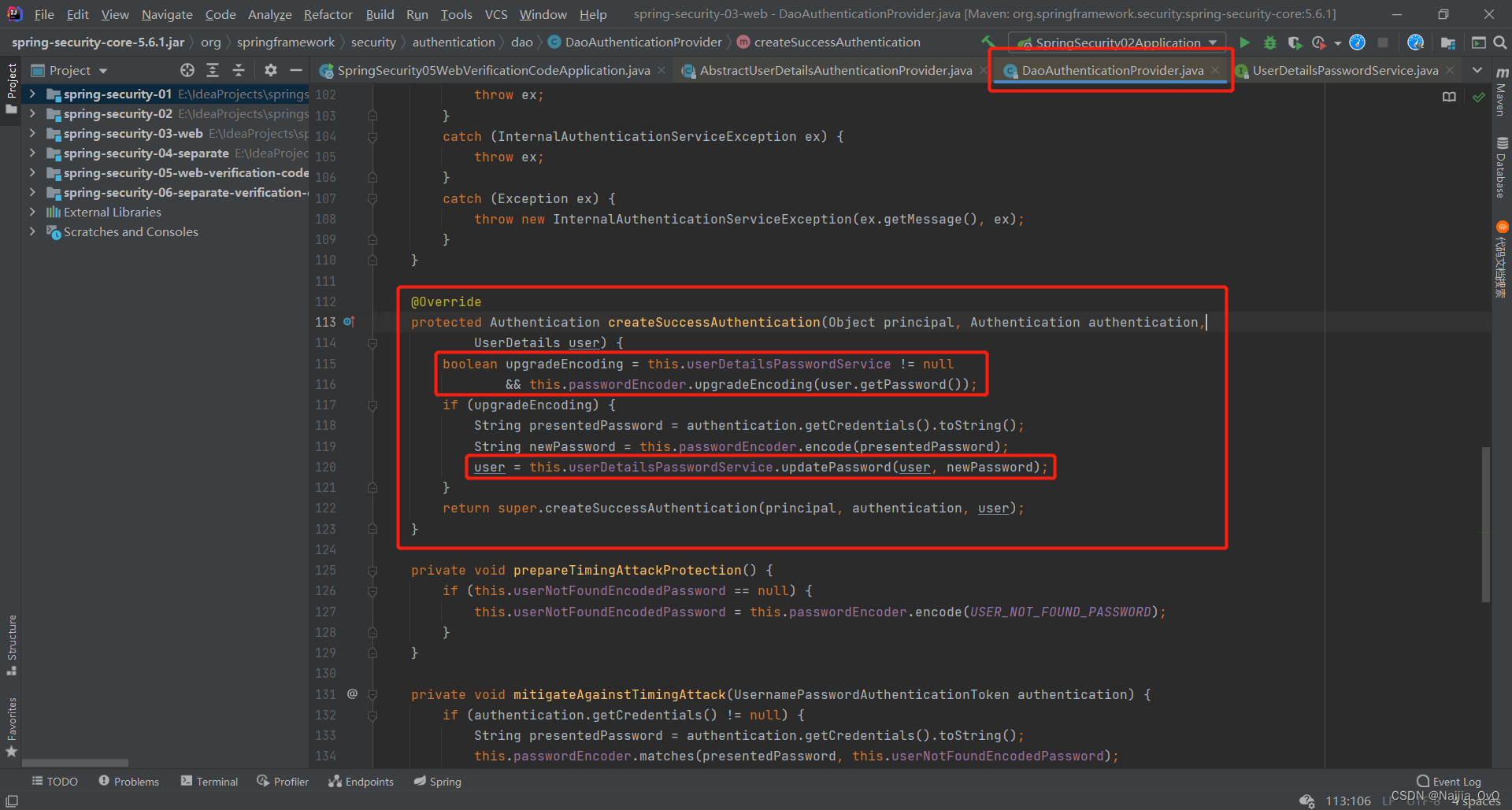1512x810 pixels.
Task: Open the Terminal tool window
Action: (x=209, y=781)
